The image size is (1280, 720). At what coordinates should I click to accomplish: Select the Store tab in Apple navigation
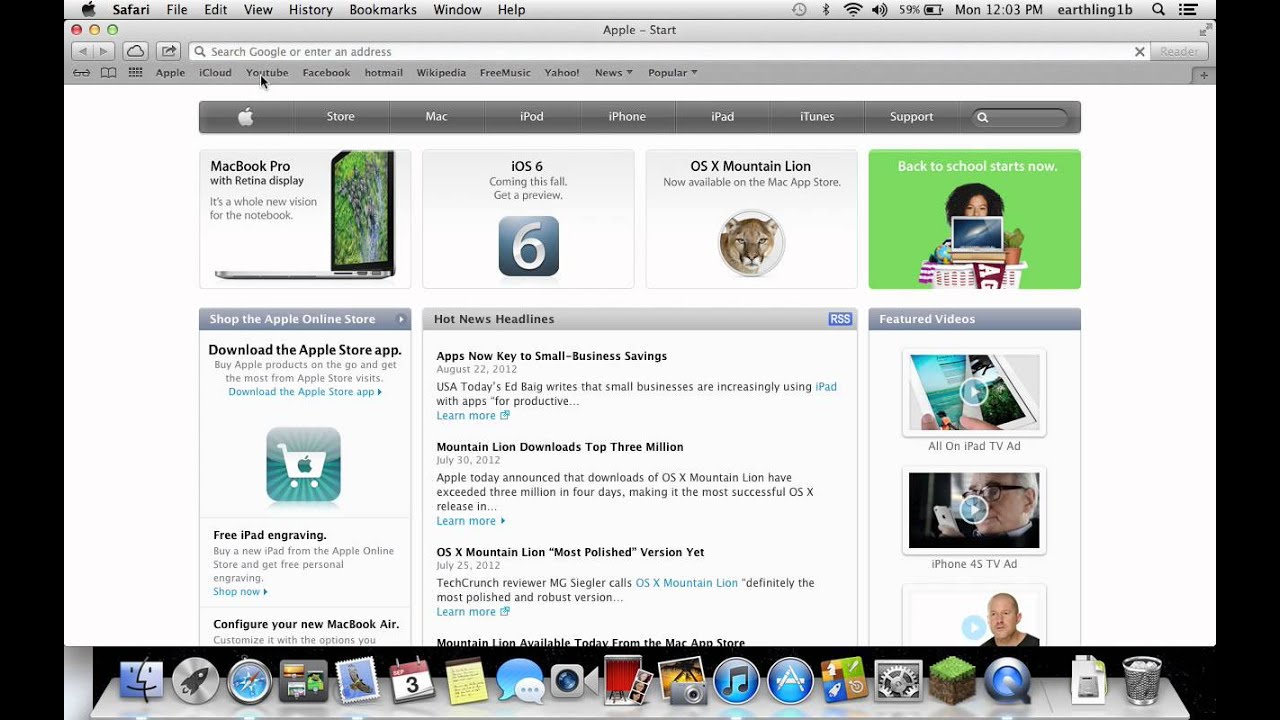pos(341,117)
